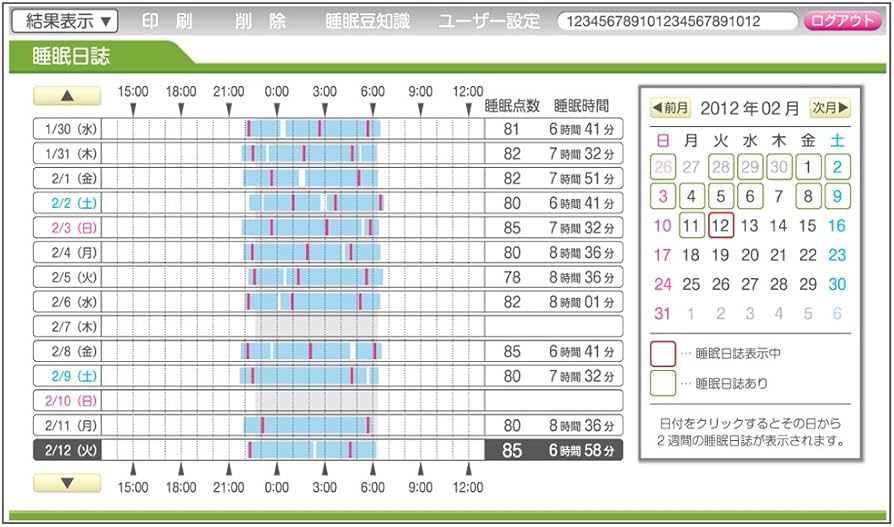Select the 1/31 (木) diary row
Screen dimensions: 894x527
[x=328, y=153]
